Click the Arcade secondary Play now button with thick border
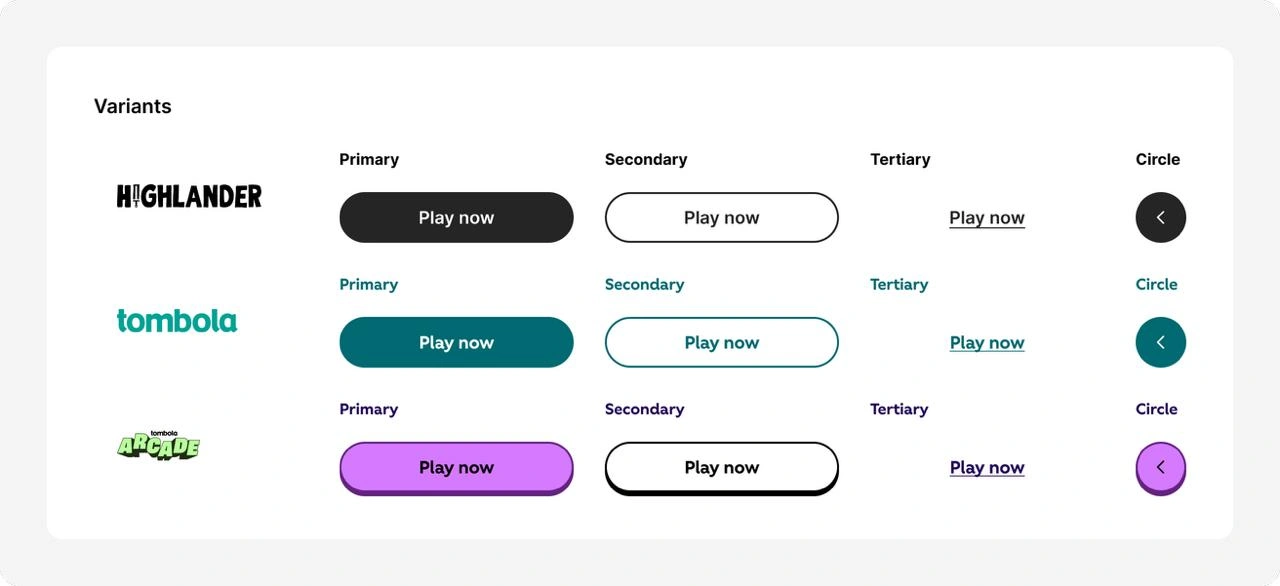The image size is (1280, 586). [721, 468]
